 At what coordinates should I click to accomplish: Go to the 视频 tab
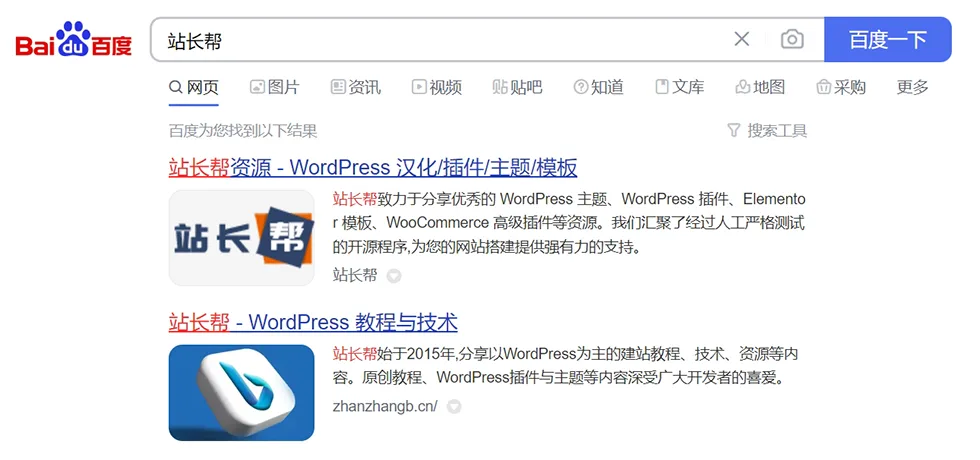(x=436, y=87)
